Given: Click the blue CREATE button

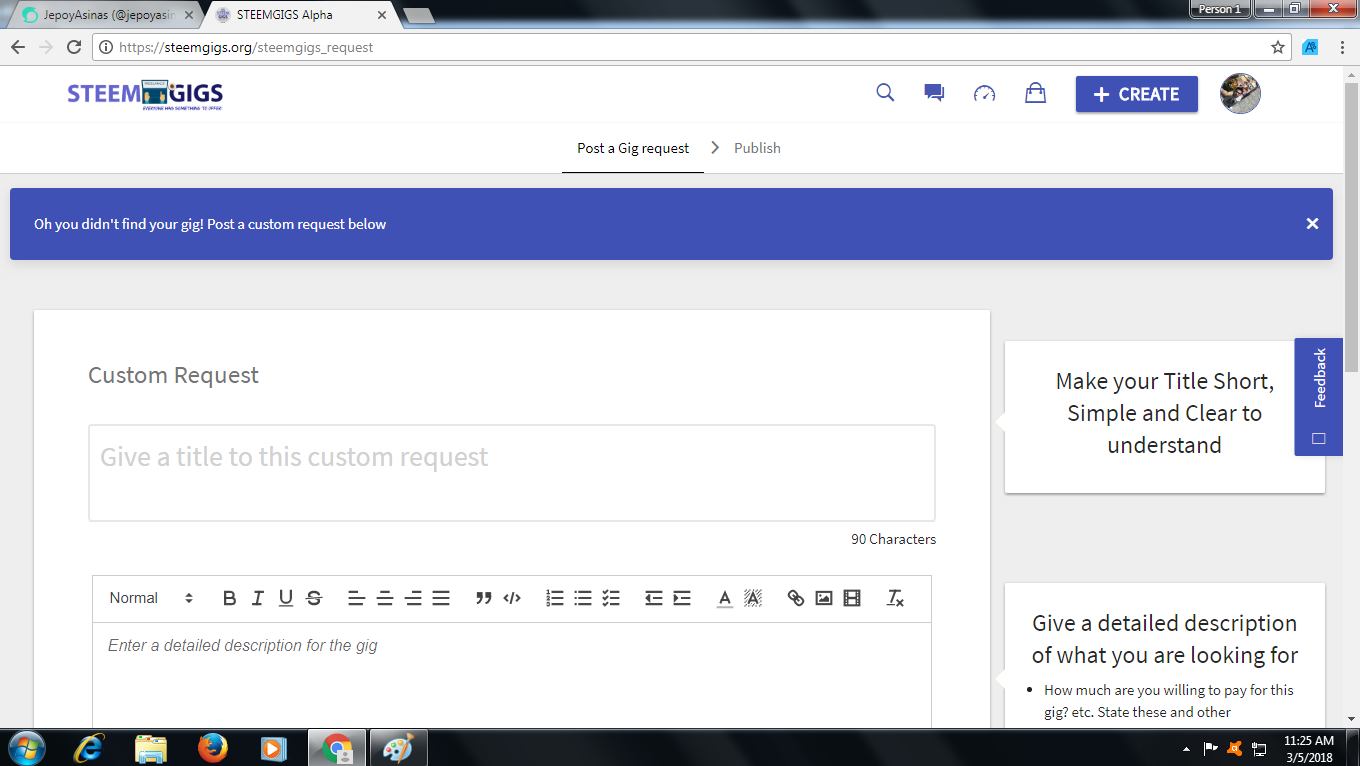Looking at the screenshot, I should [x=1137, y=94].
